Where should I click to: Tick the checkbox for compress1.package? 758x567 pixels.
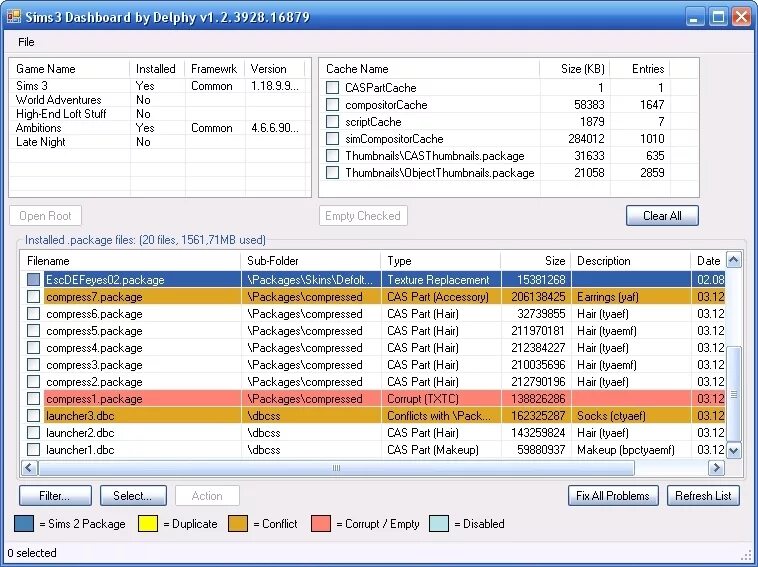[33, 398]
